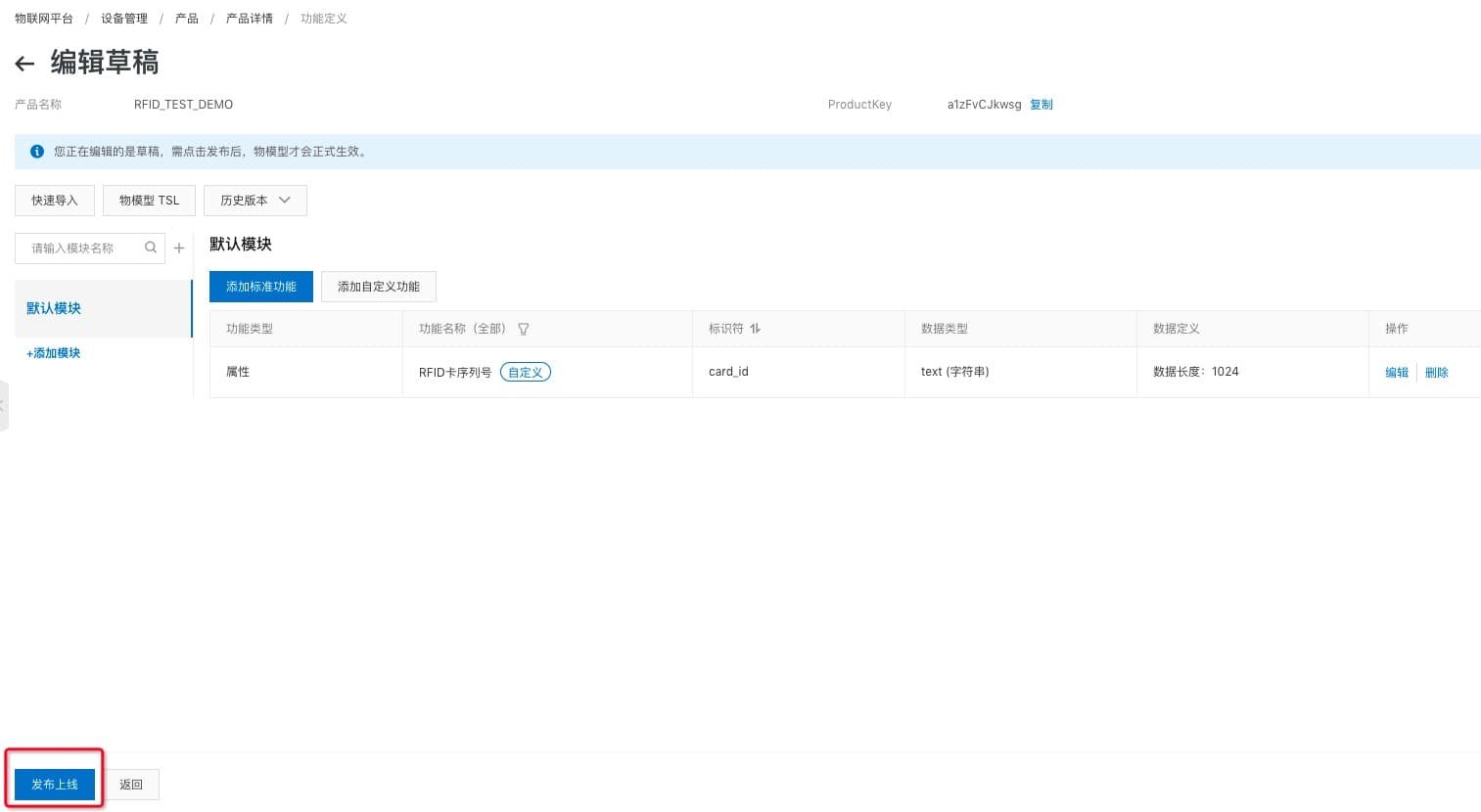Select 默认模块 in the module list
The height and width of the screenshot is (812, 1481).
[103, 308]
